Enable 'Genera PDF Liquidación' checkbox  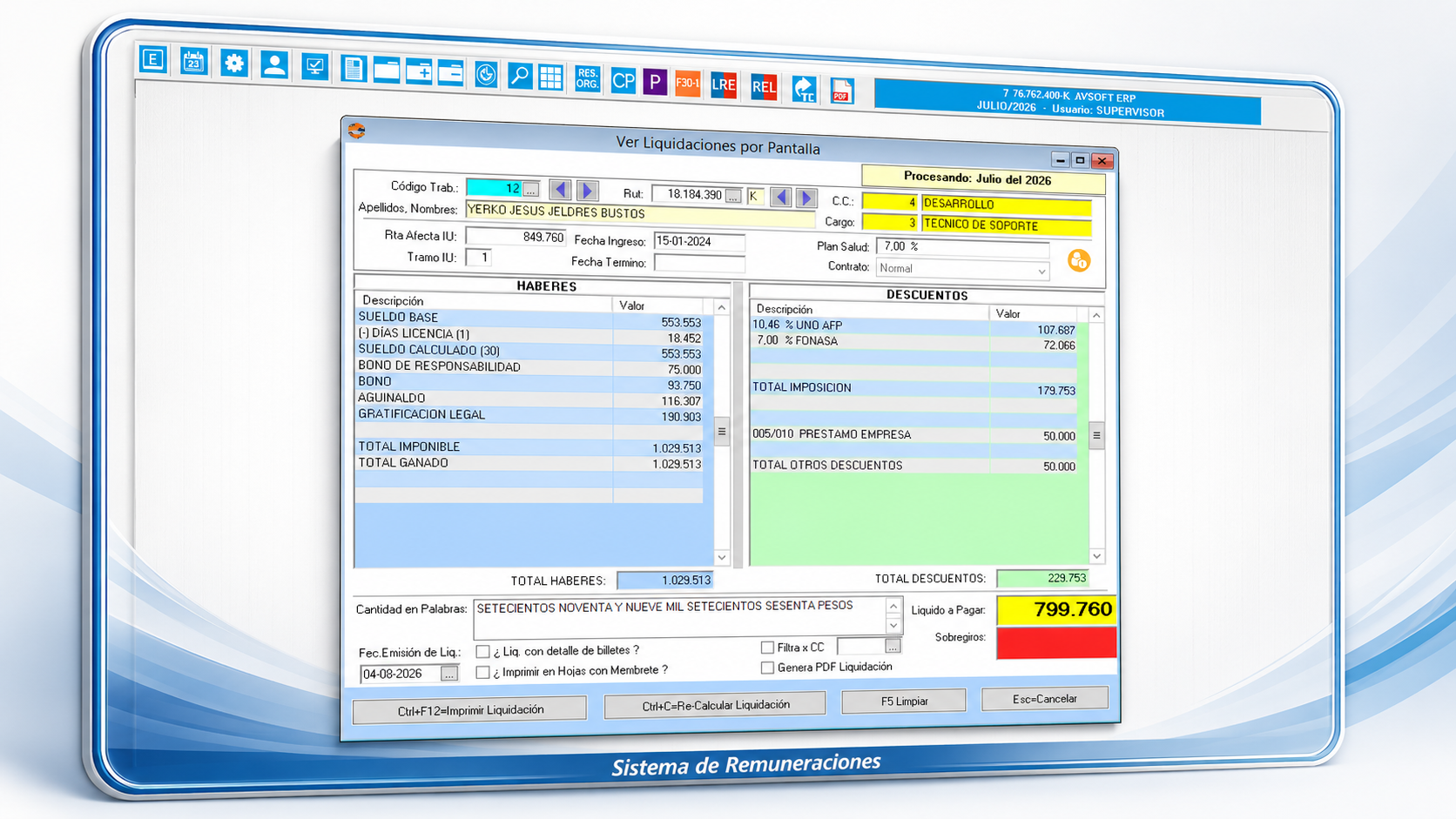click(767, 668)
